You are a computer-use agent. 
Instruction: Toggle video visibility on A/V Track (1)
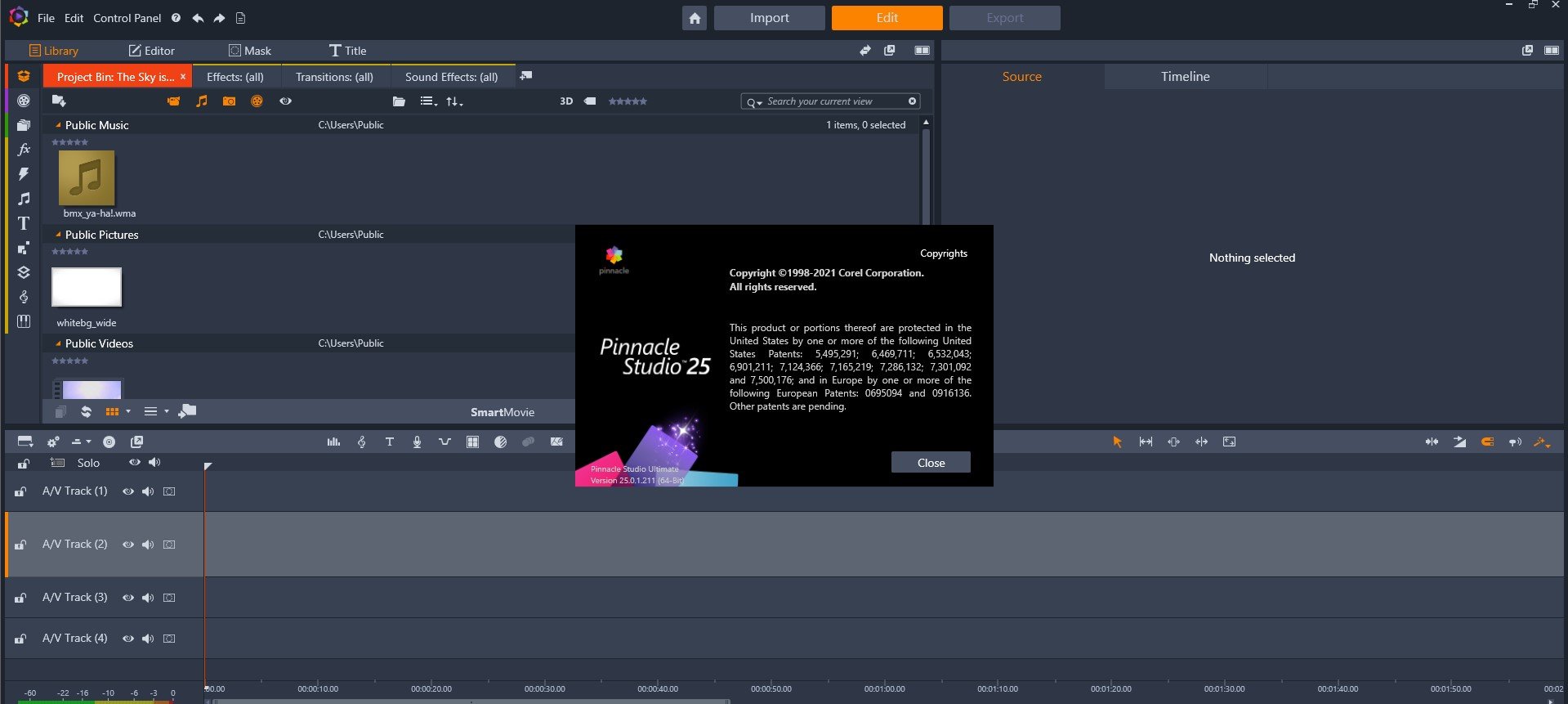click(128, 491)
